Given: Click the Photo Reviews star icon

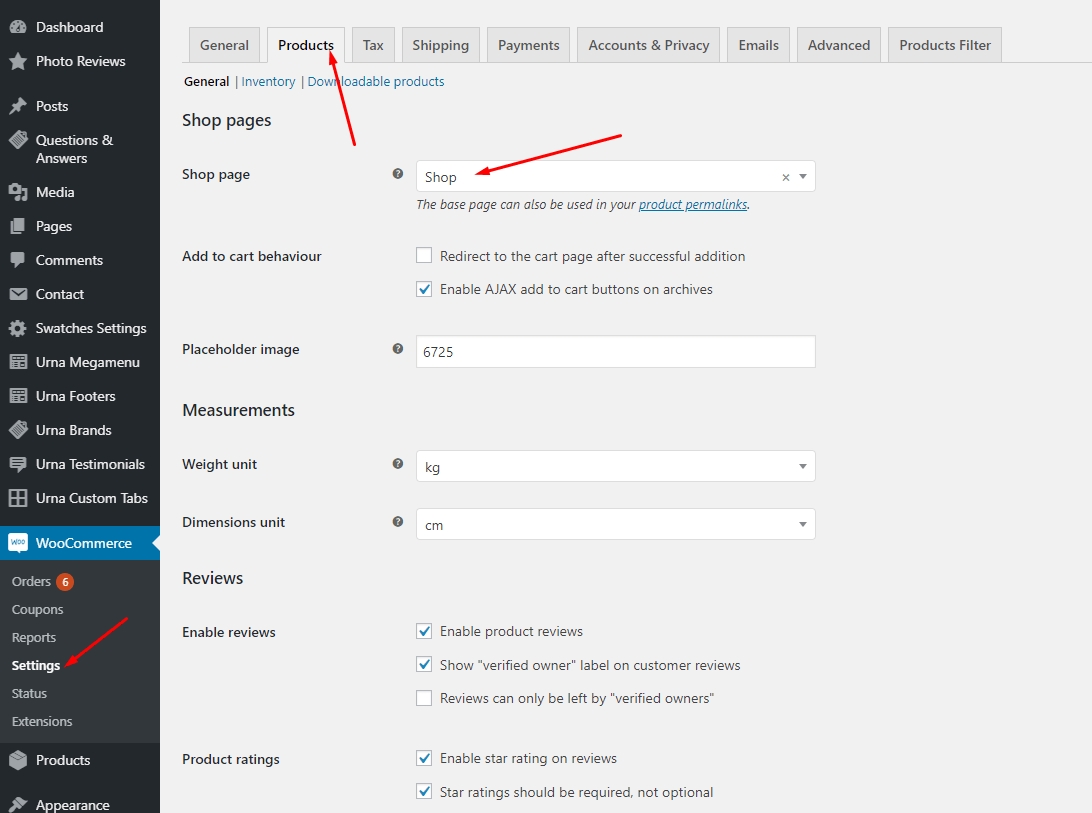Looking at the screenshot, I should tap(18, 61).
